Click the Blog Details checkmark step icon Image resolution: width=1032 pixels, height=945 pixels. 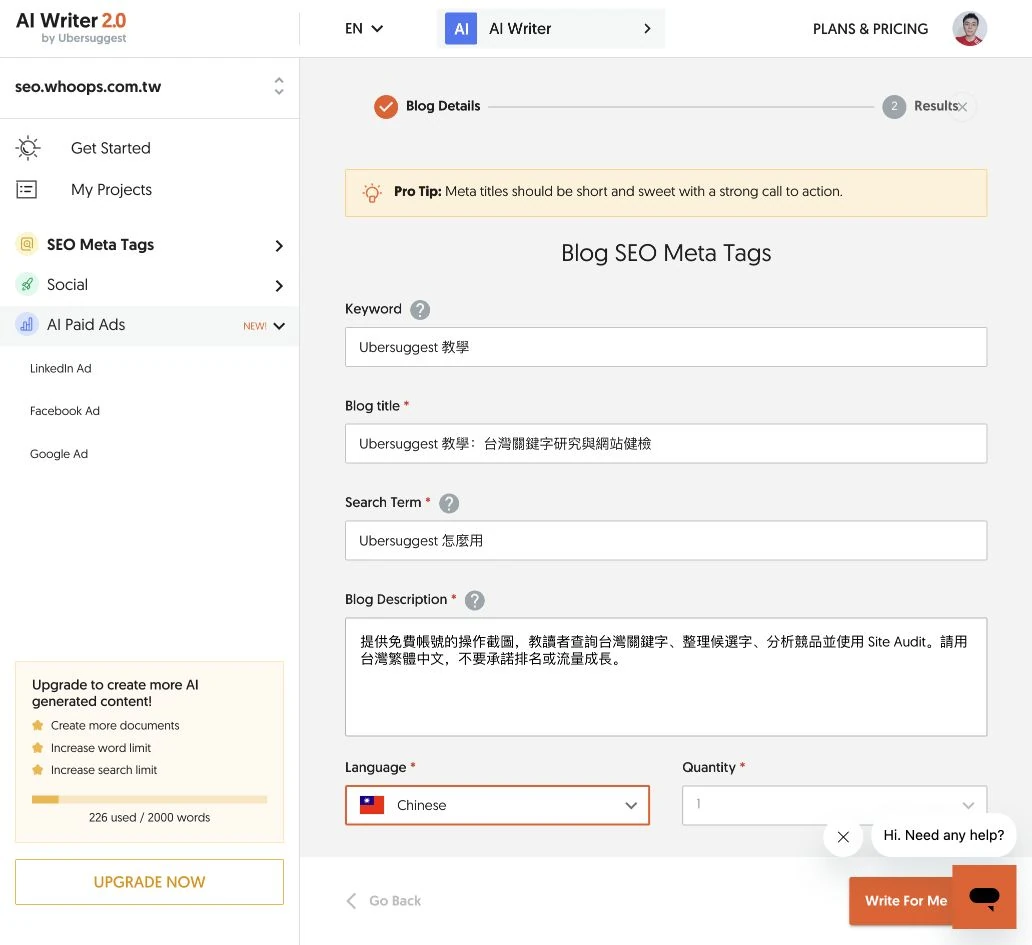coord(386,107)
